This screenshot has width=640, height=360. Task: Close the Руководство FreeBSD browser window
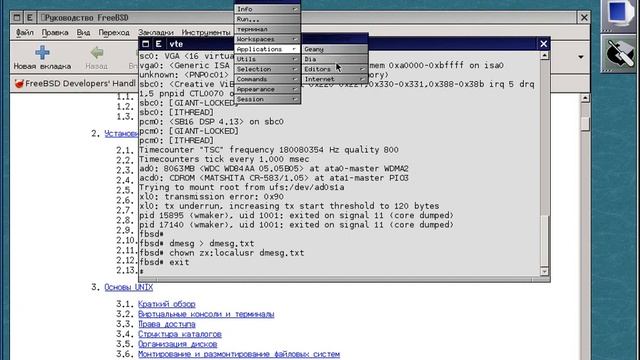click(584, 18)
